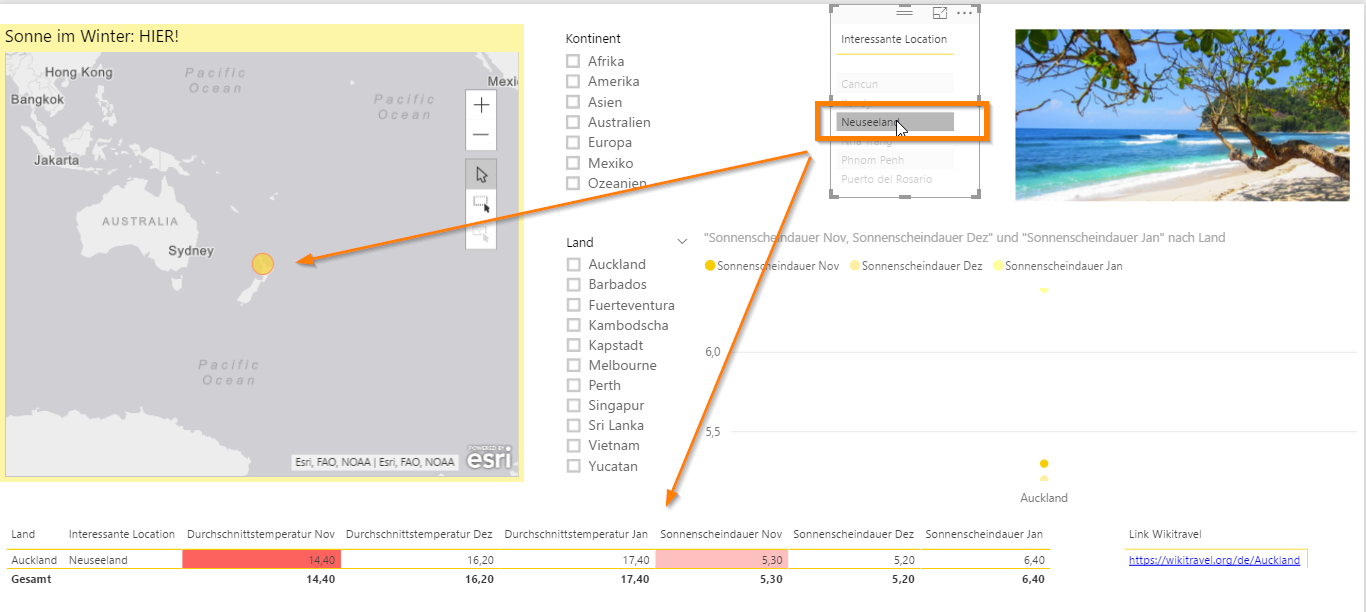
Task: Sort table by the Land column header
Action: point(23,534)
